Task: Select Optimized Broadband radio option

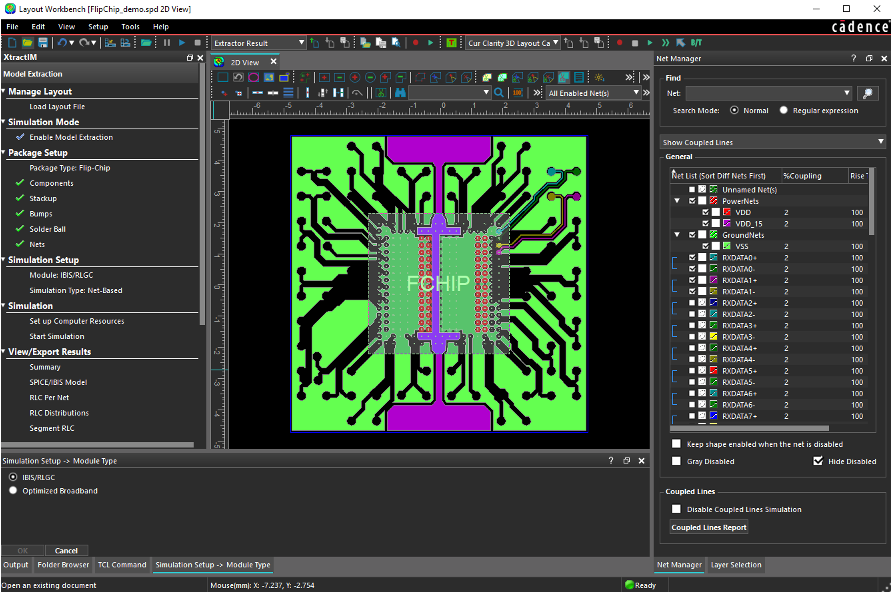Action: tap(13, 491)
